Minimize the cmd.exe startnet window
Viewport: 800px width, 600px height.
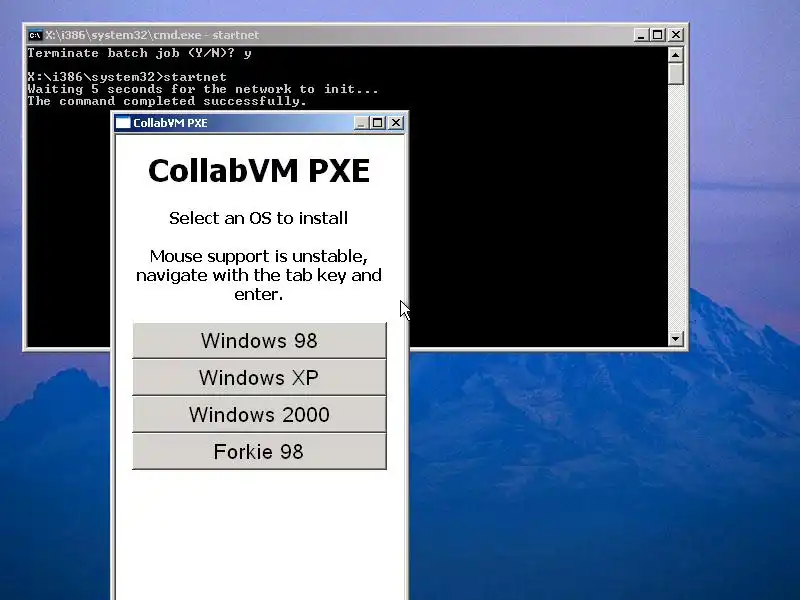(641, 35)
